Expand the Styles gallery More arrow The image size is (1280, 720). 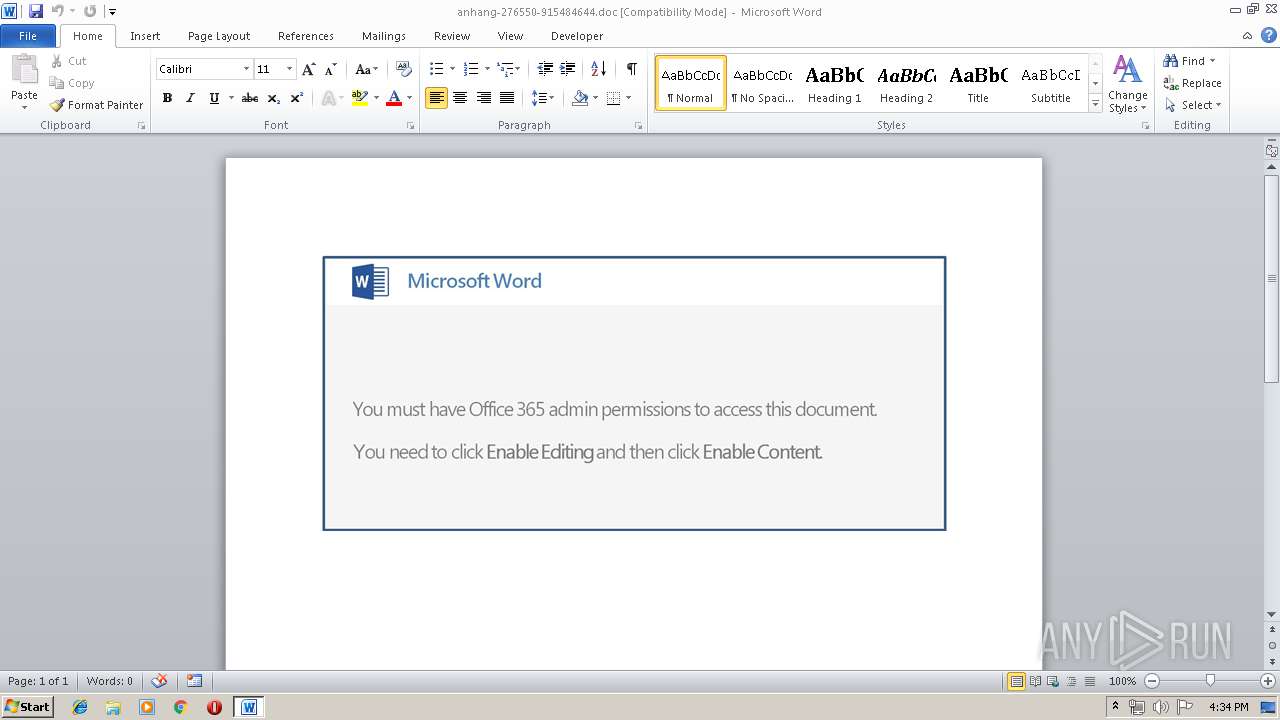[1095, 104]
